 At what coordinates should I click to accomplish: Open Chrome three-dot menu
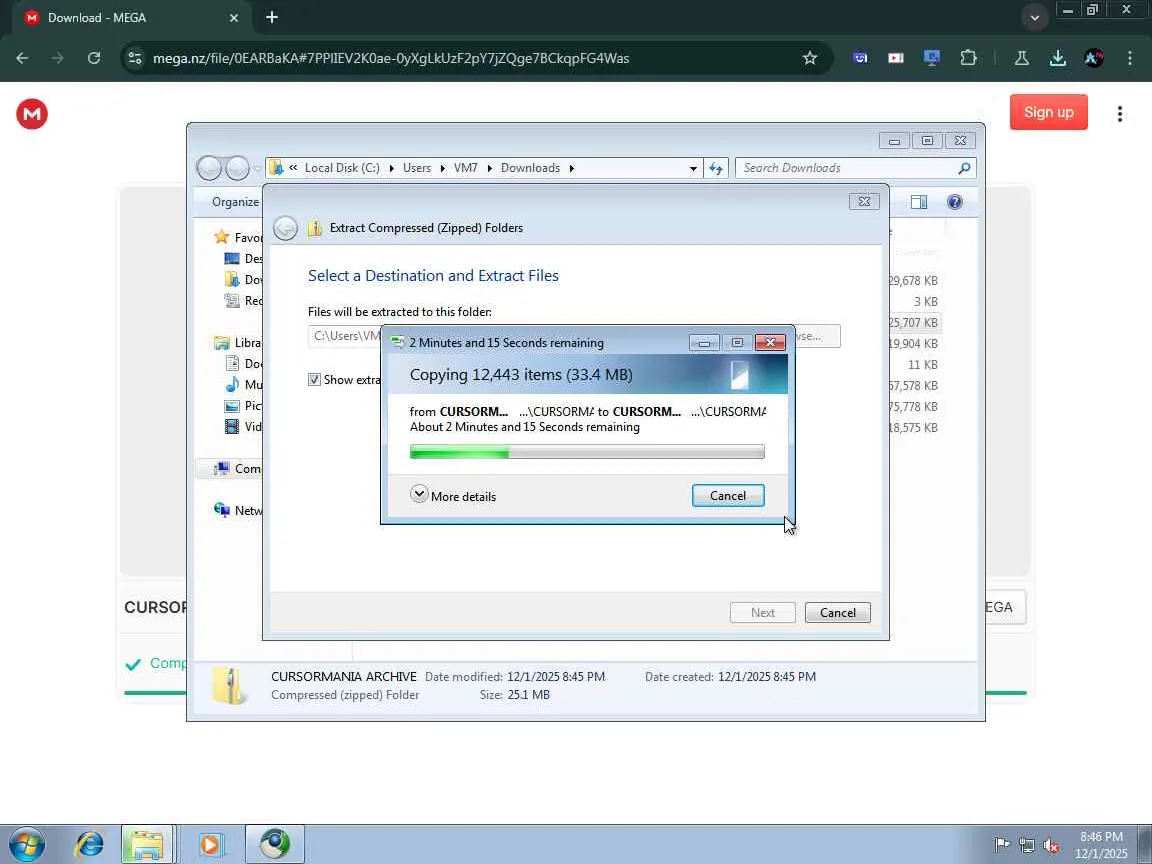(x=1130, y=58)
